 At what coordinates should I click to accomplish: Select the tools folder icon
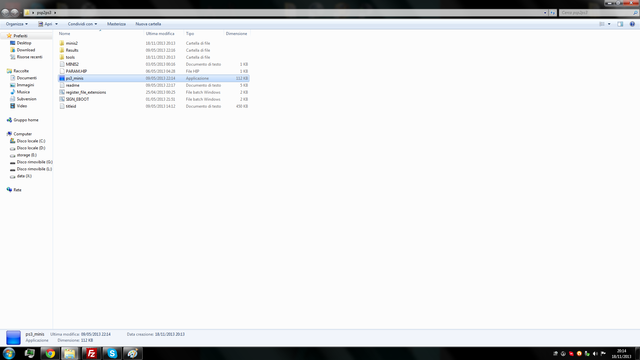coord(62,57)
